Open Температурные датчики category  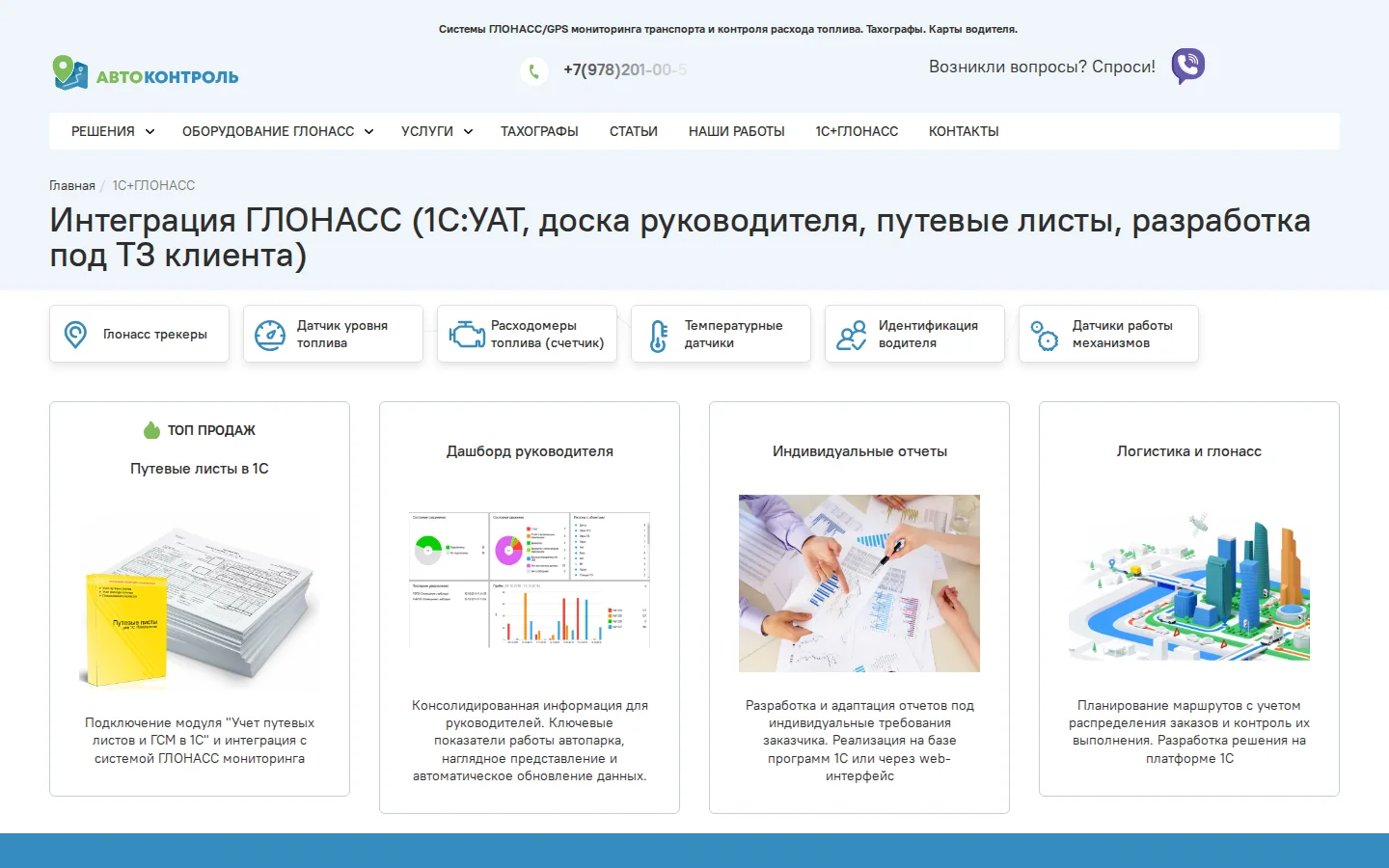pyautogui.click(x=721, y=334)
